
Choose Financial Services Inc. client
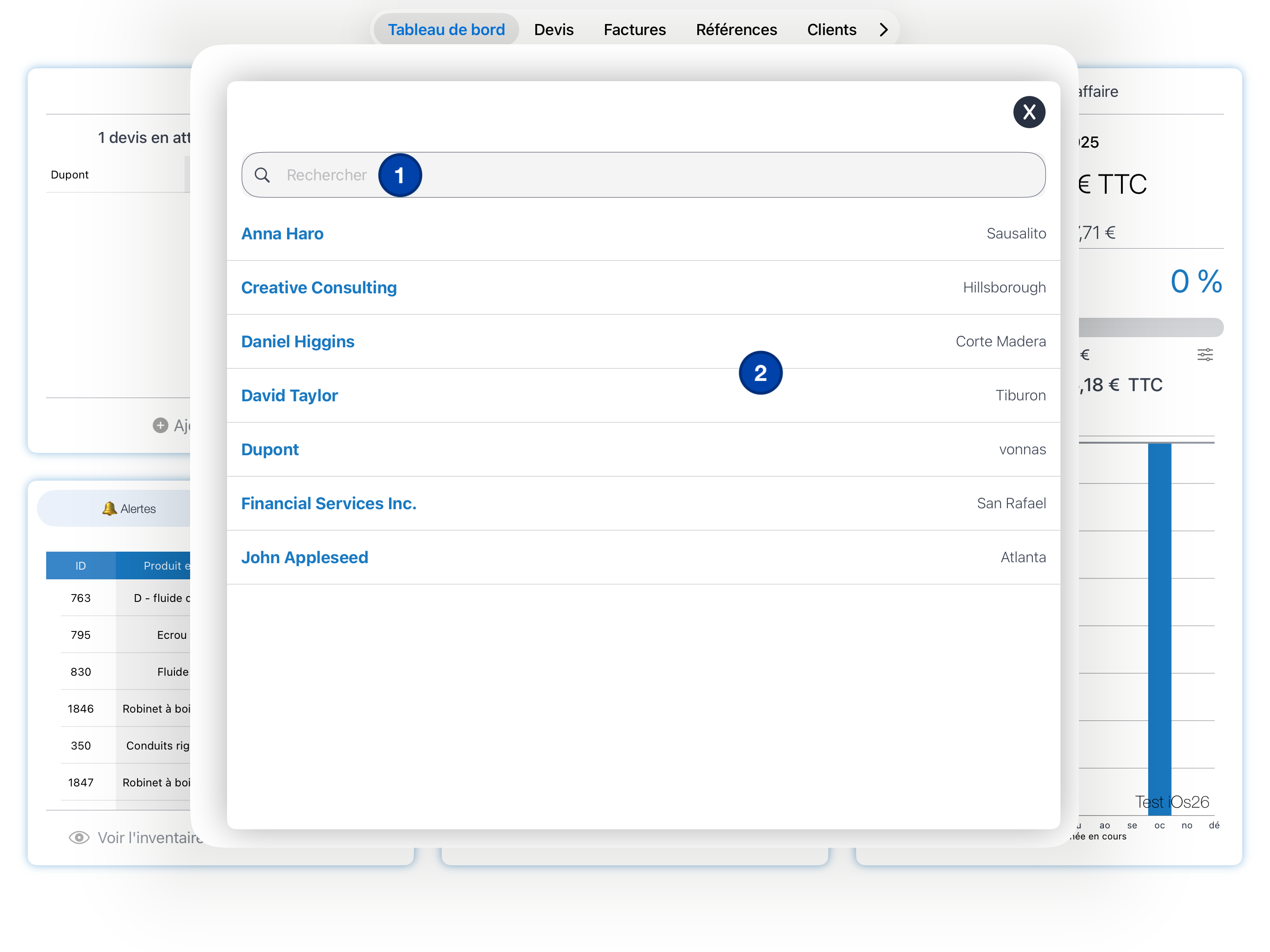tap(329, 503)
